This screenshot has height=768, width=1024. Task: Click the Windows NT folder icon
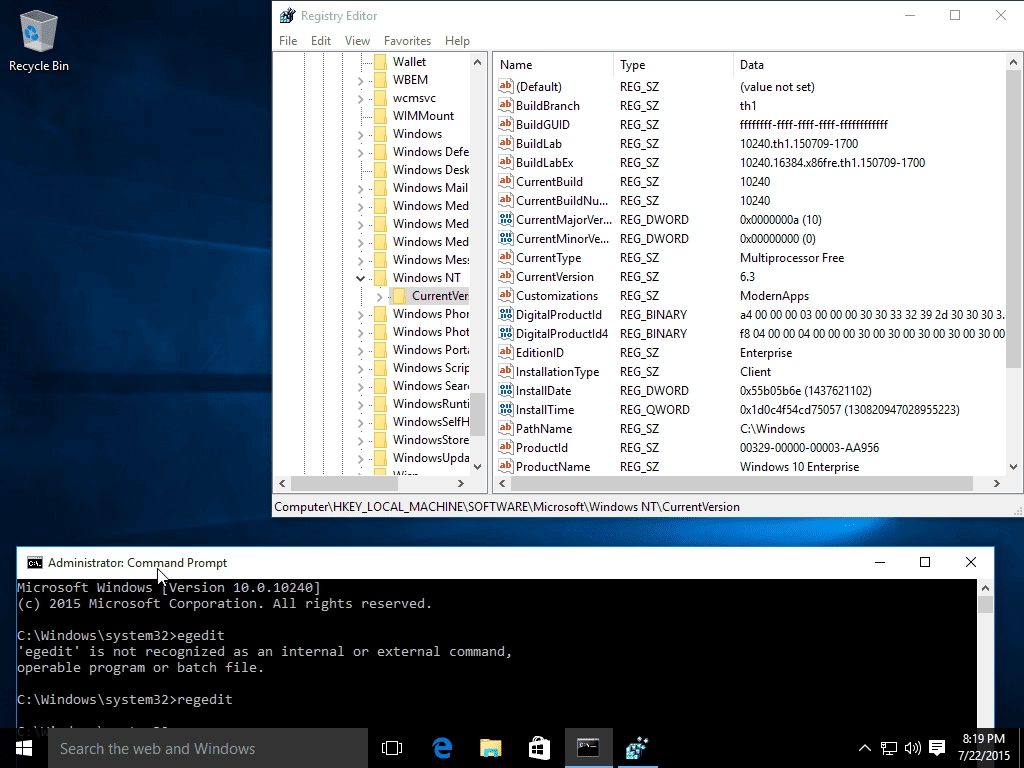pos(380,278)
